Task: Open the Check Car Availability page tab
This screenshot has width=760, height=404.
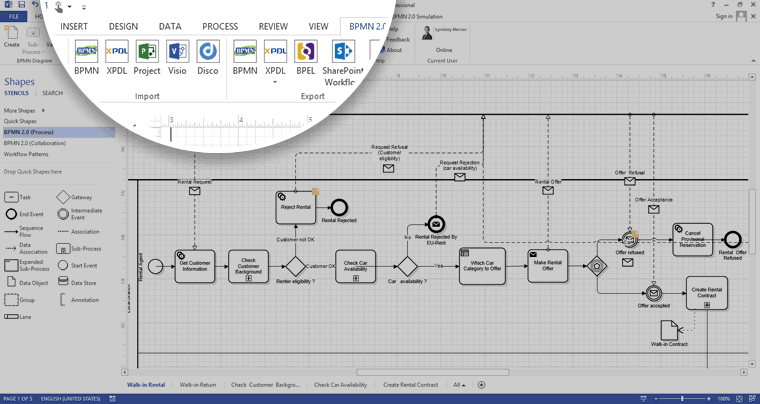Action: pos(340,385)
